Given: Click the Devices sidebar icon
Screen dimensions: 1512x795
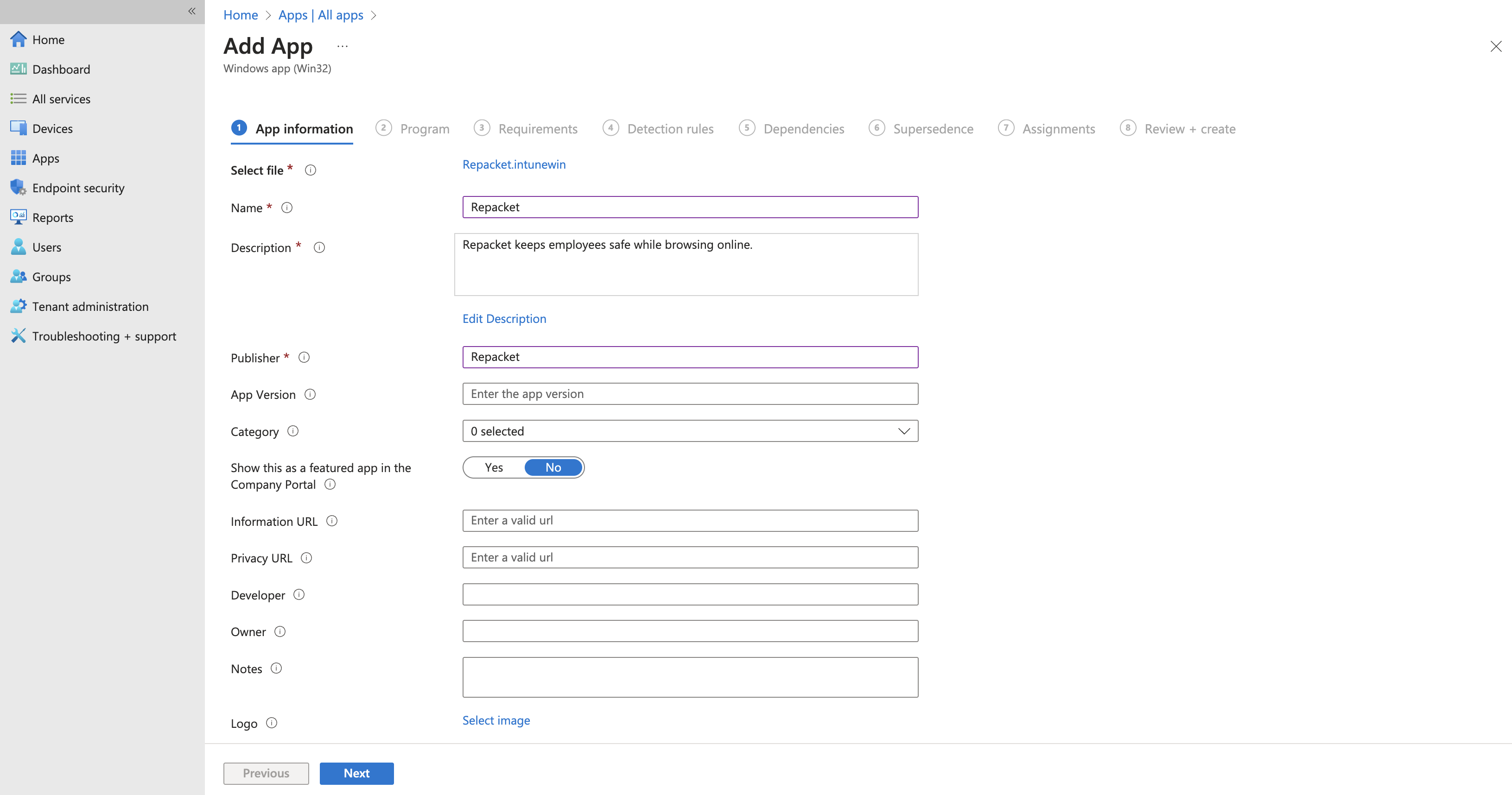Looking at the screenshot, I should coord(18,128).
